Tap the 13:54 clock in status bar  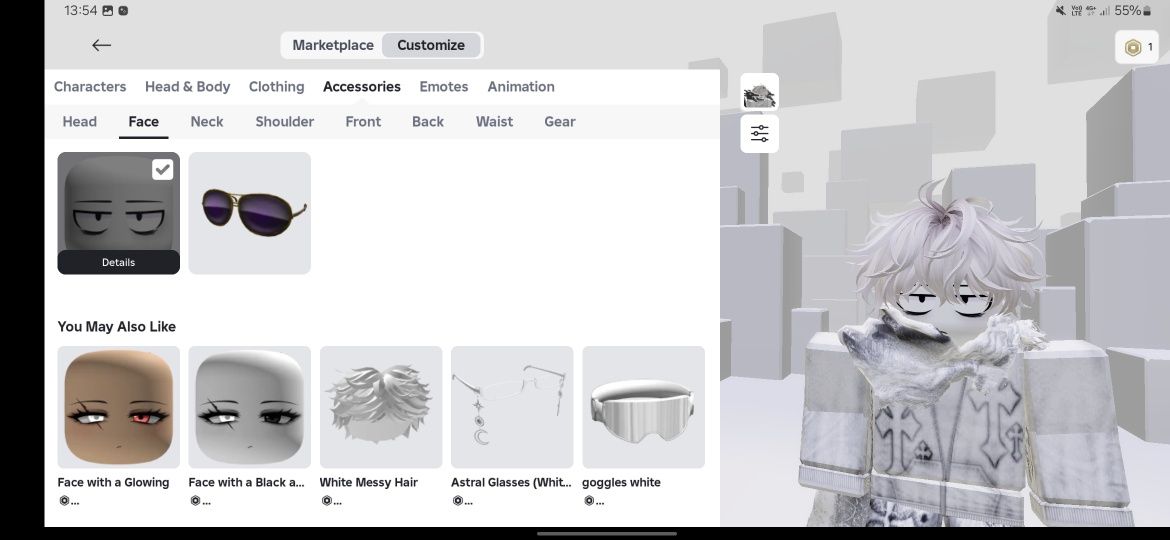[x=81, y=10]
